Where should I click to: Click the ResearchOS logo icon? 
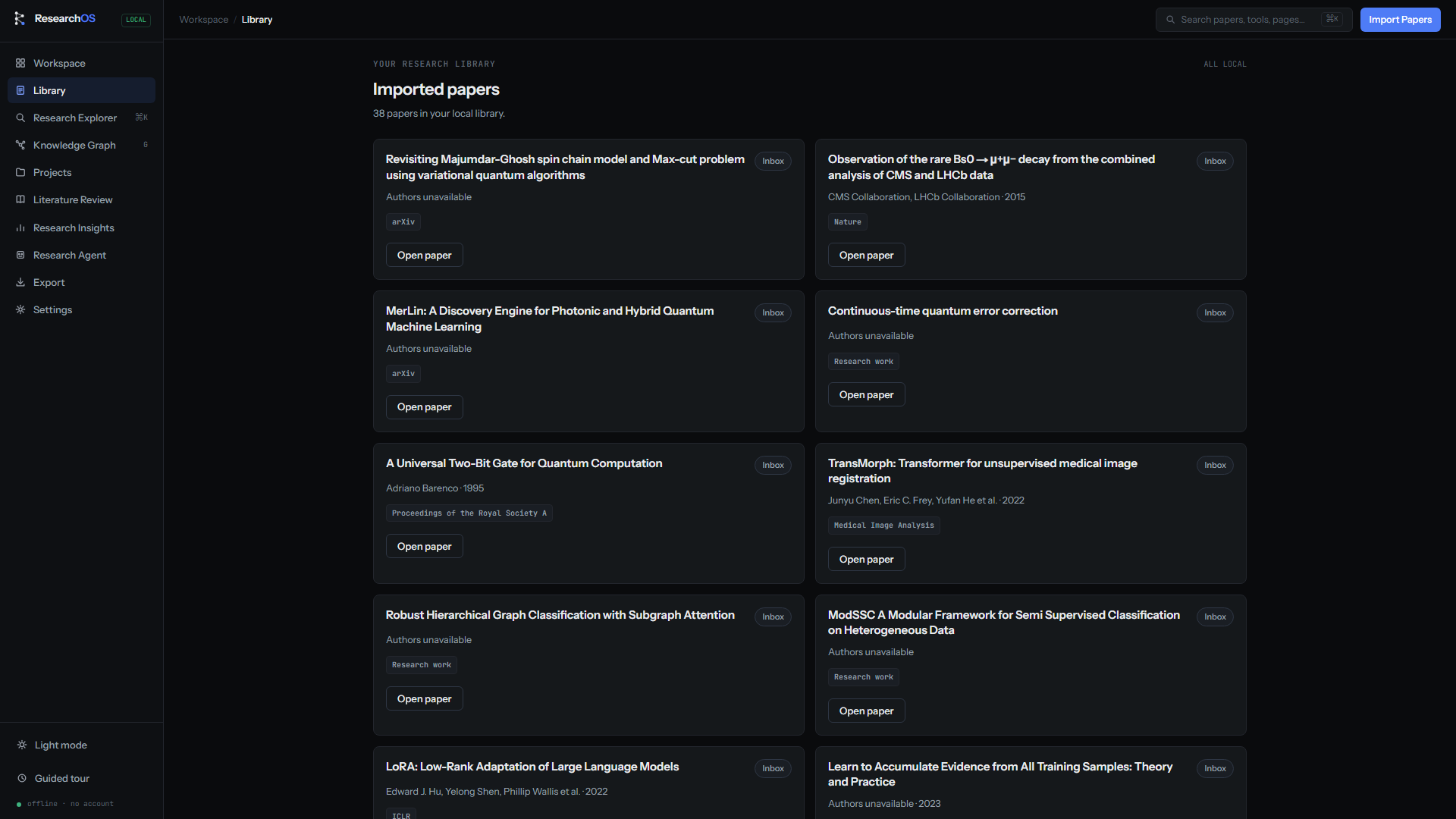click(20, 19)
